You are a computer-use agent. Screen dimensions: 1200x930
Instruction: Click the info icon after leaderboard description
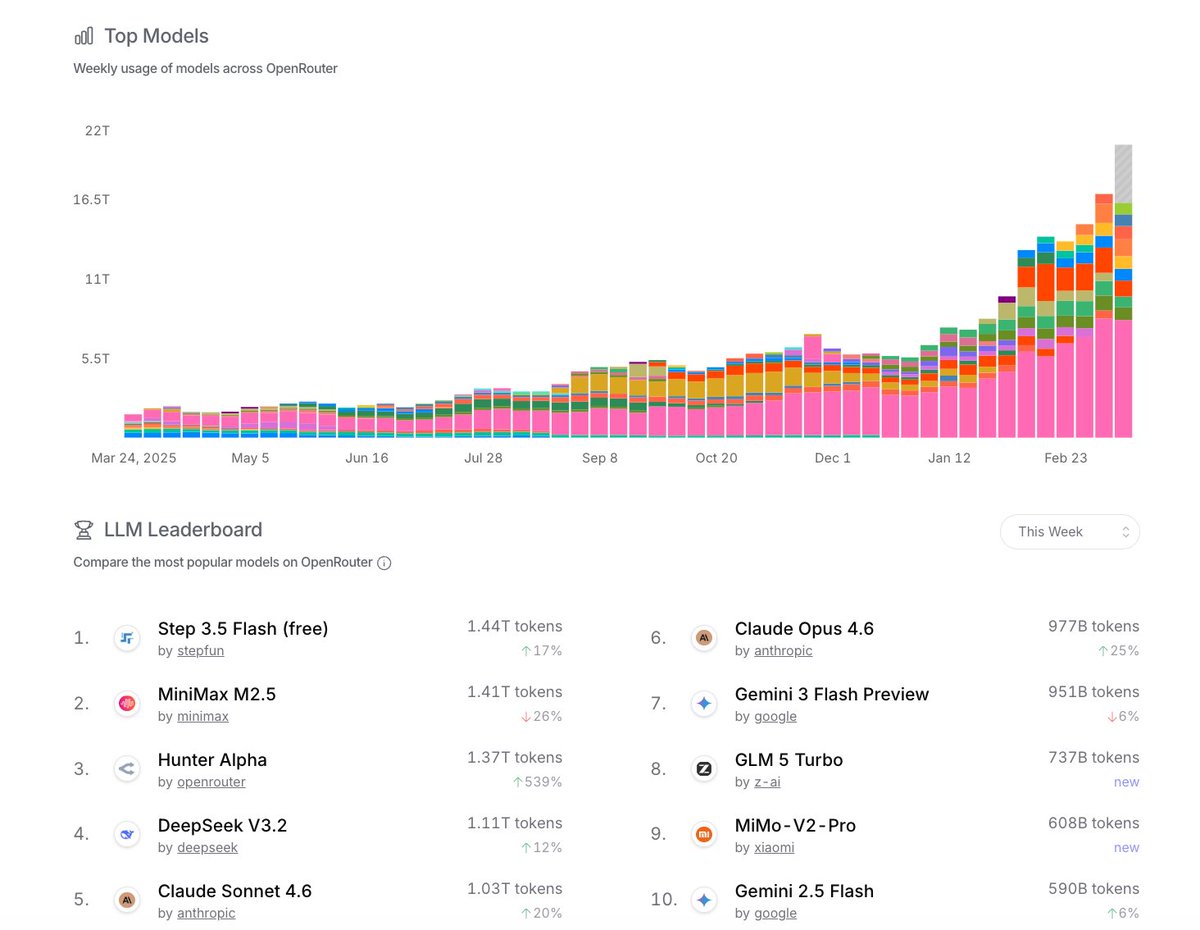coord(384,563)
